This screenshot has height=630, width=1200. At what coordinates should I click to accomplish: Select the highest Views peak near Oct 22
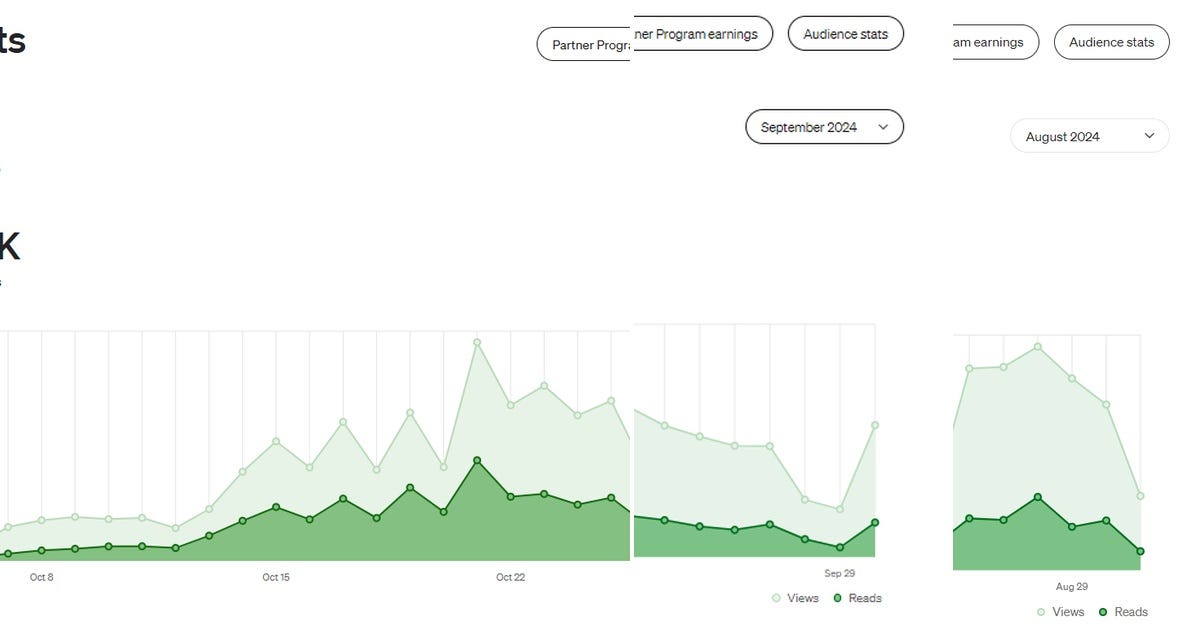click(x=477, y=341)
